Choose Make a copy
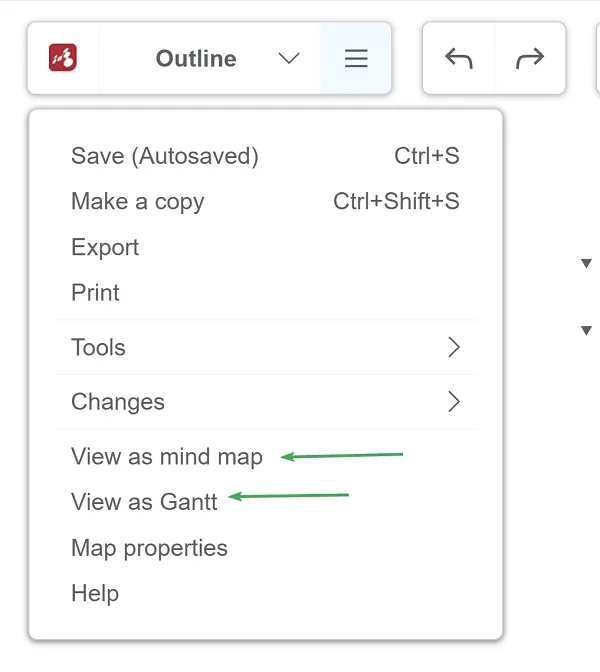The image size is (600, 672). tap(138, 202)
